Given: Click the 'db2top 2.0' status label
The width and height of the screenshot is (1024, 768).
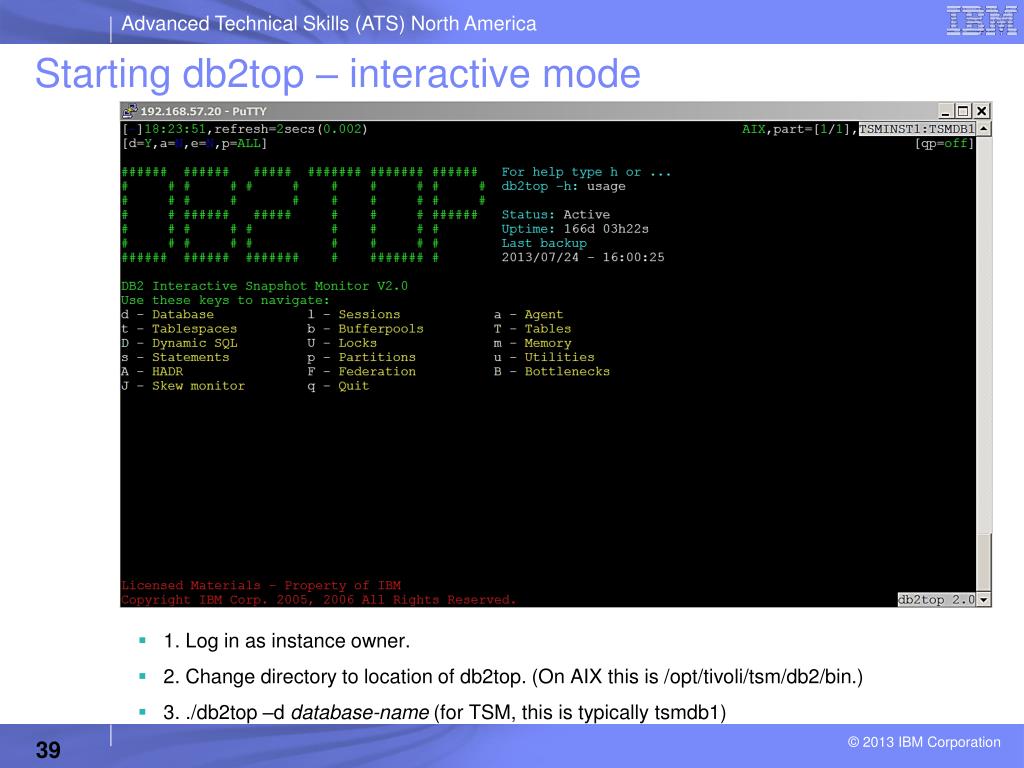Looking at the screenshot, I should pyautogui.click(x=936, y=600).
